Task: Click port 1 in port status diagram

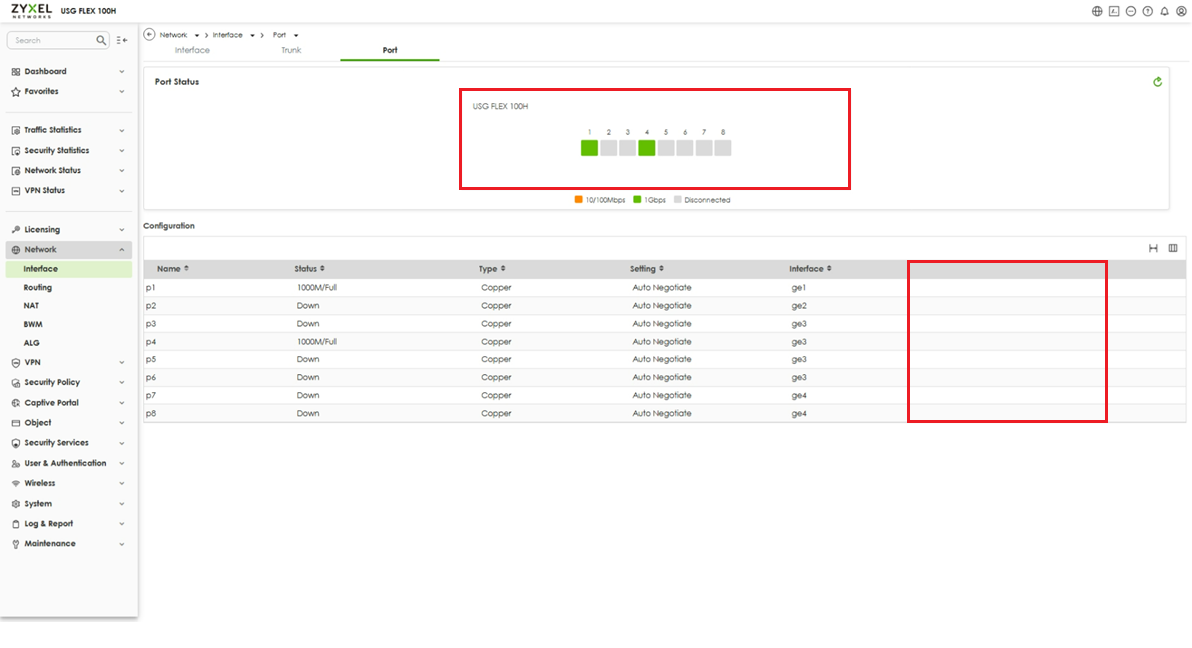Action: click(589, 148)
